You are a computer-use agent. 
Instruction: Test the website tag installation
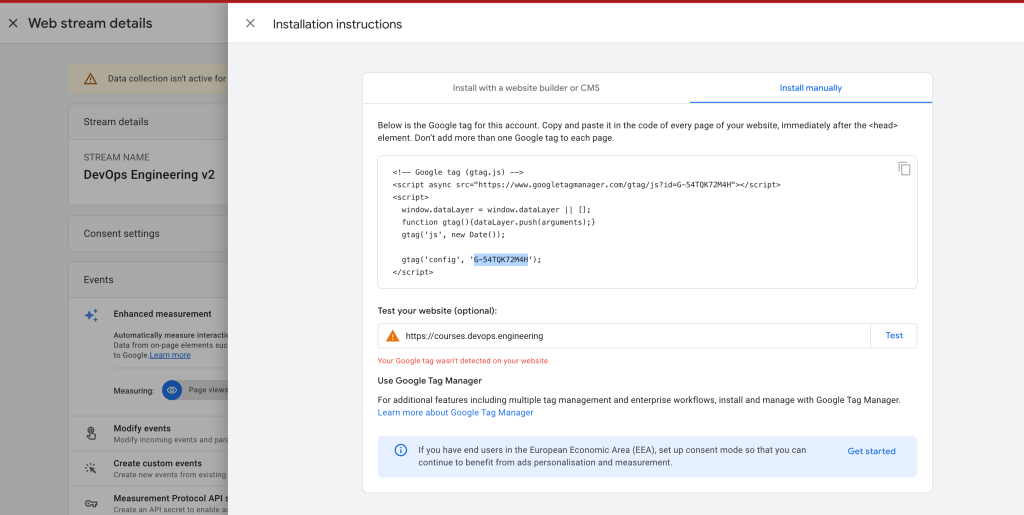893,336
